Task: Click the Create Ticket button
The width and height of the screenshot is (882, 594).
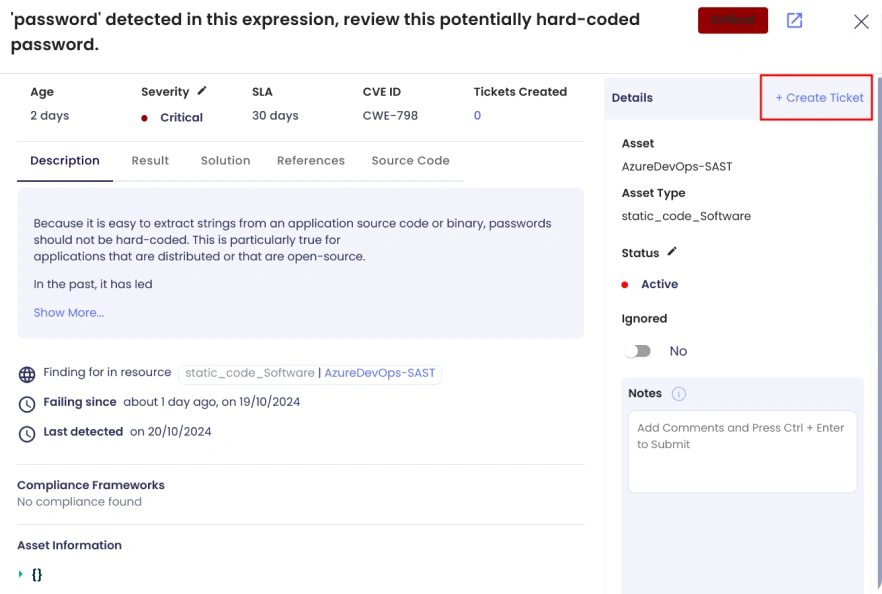Action: click(818, 98)
